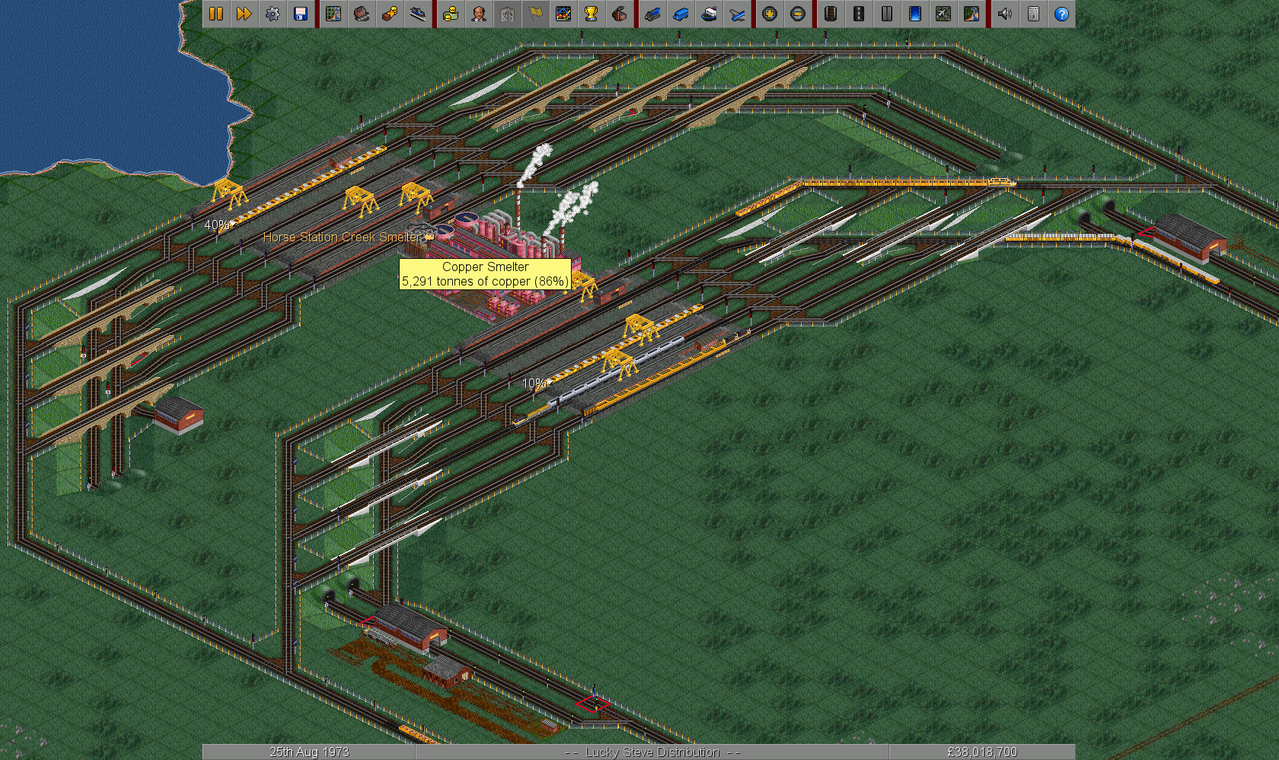Open the company league table trophy icon
The height and width of the screenshot is (760, 1279).
591,14
